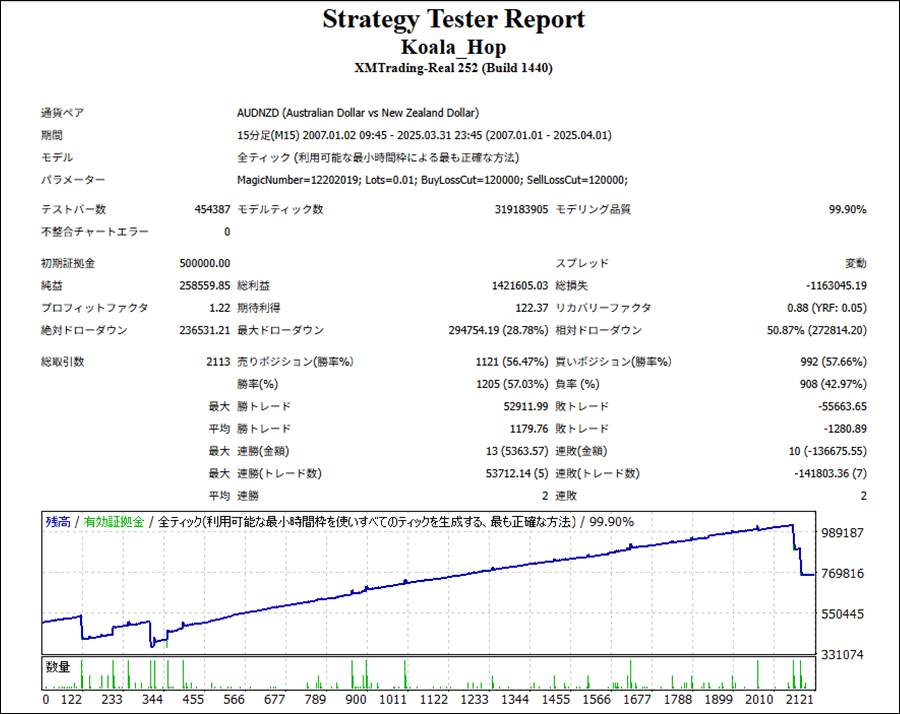Select the expected payoff value 122.37

pos(532,308)
